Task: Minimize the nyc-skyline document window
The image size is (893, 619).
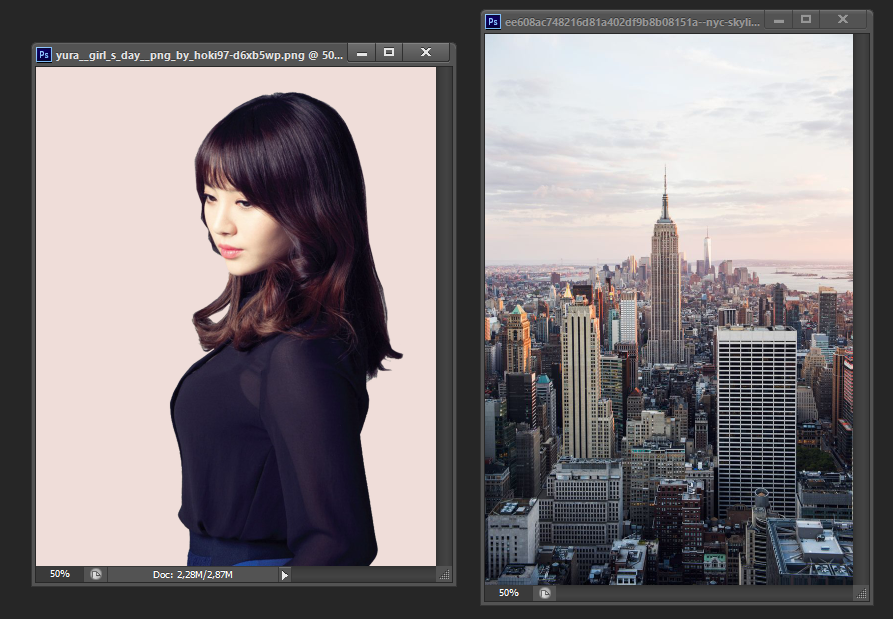Action: [779, 20]
